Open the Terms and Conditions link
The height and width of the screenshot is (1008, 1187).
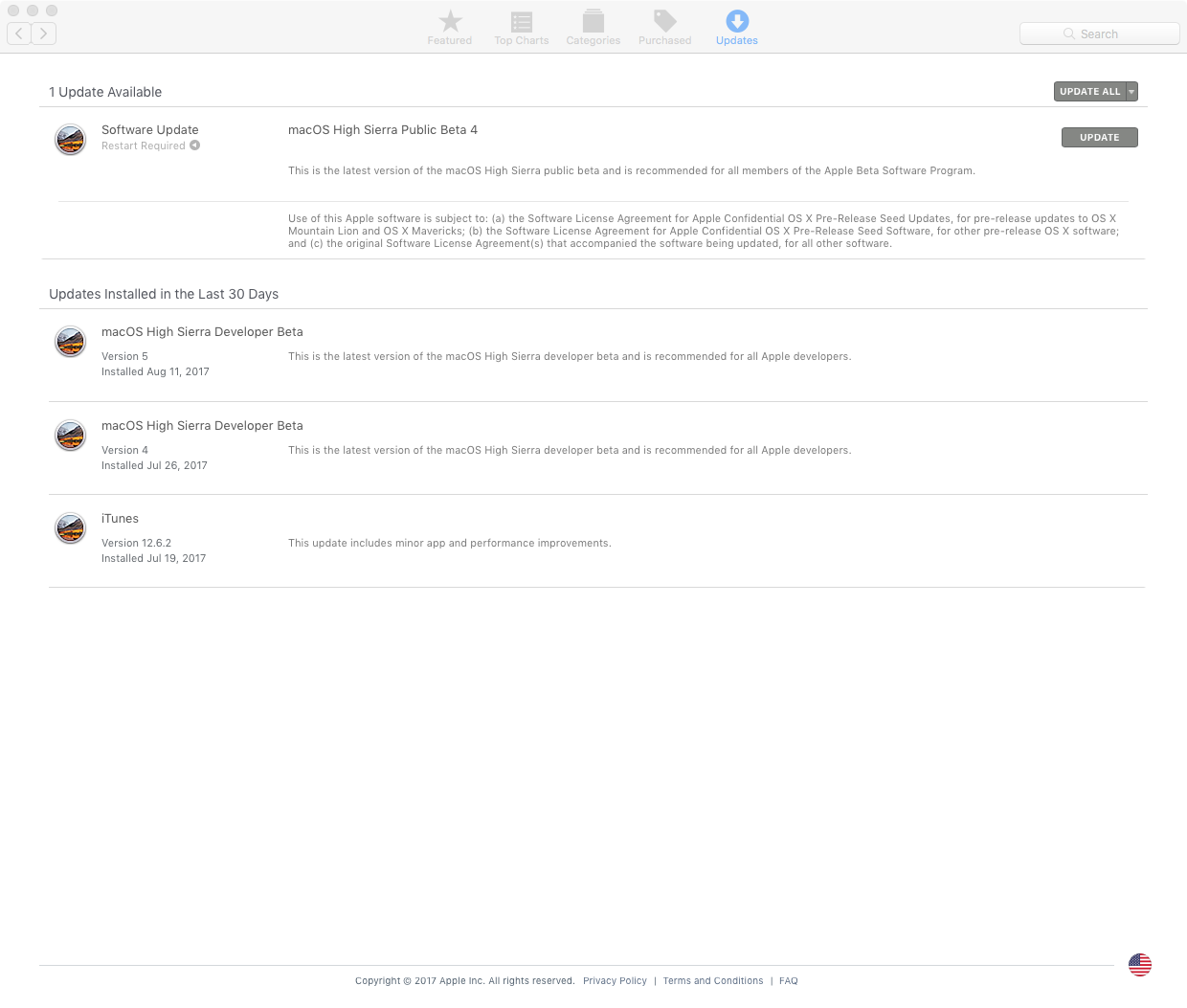point(713,980)
